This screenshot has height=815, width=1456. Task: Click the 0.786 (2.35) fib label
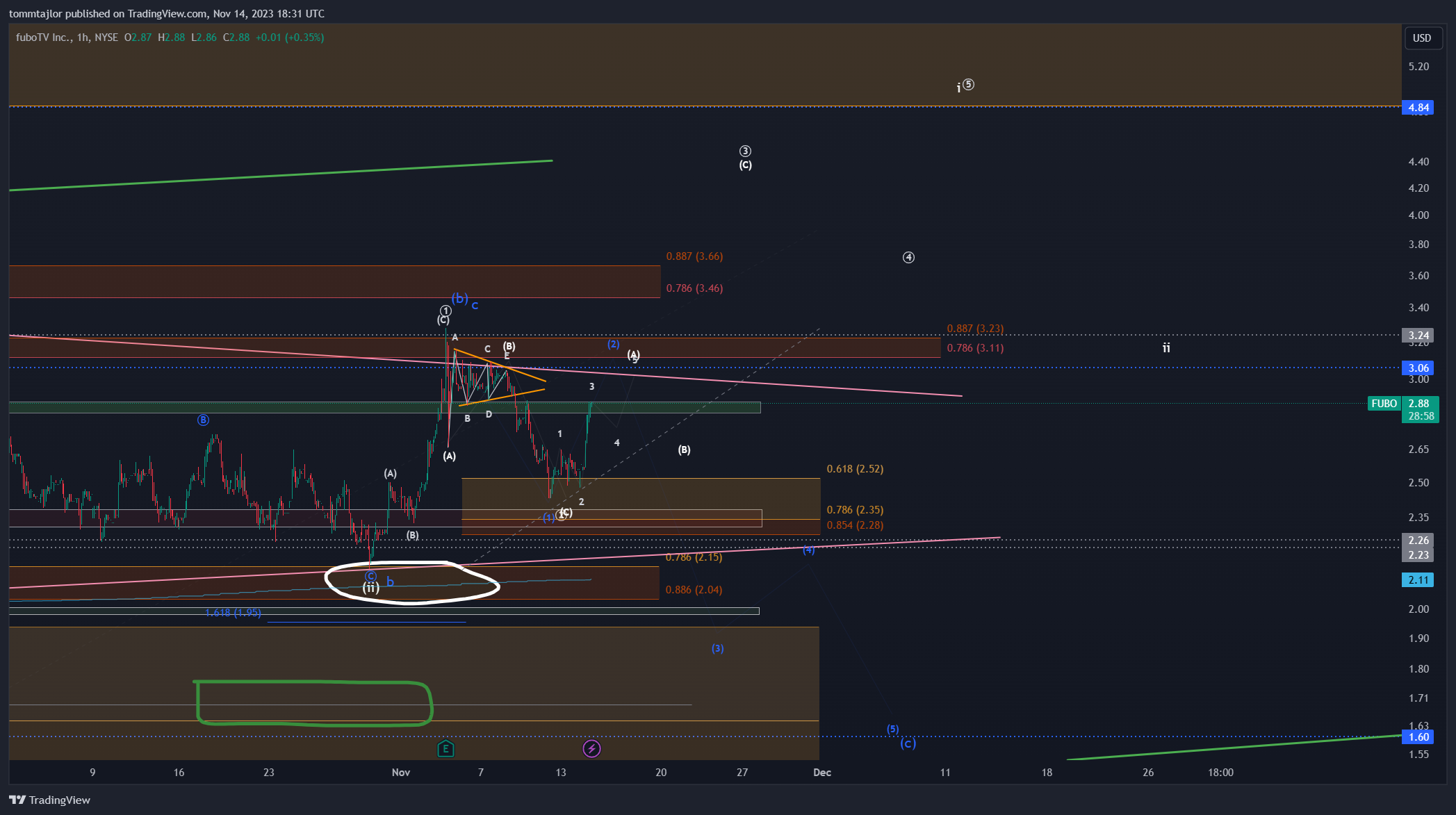[855, 510]
